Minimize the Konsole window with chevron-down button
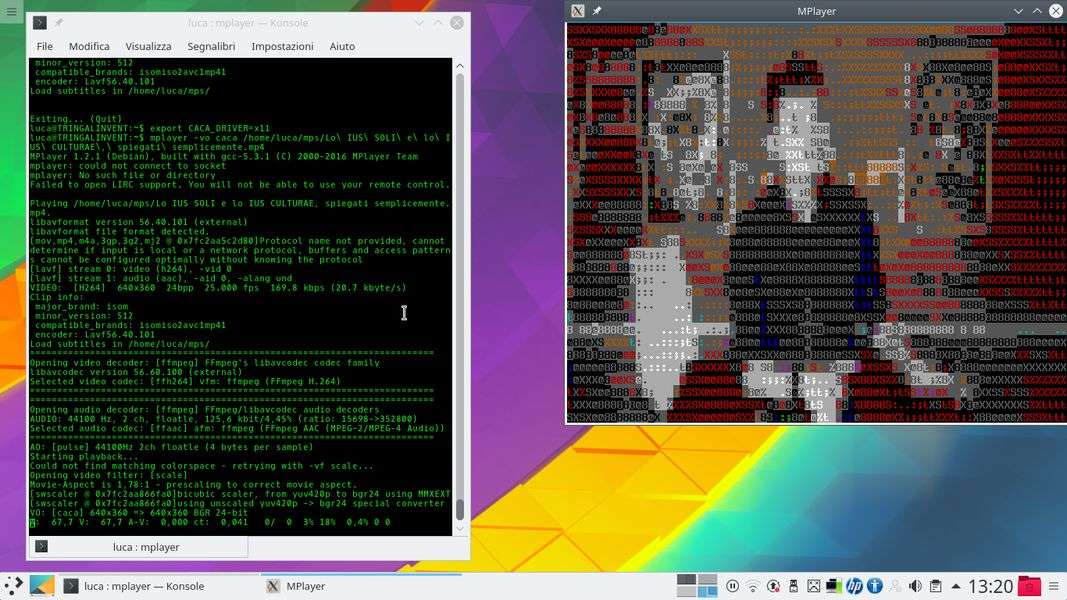The image size is (1067, 600). click(419, 22)
